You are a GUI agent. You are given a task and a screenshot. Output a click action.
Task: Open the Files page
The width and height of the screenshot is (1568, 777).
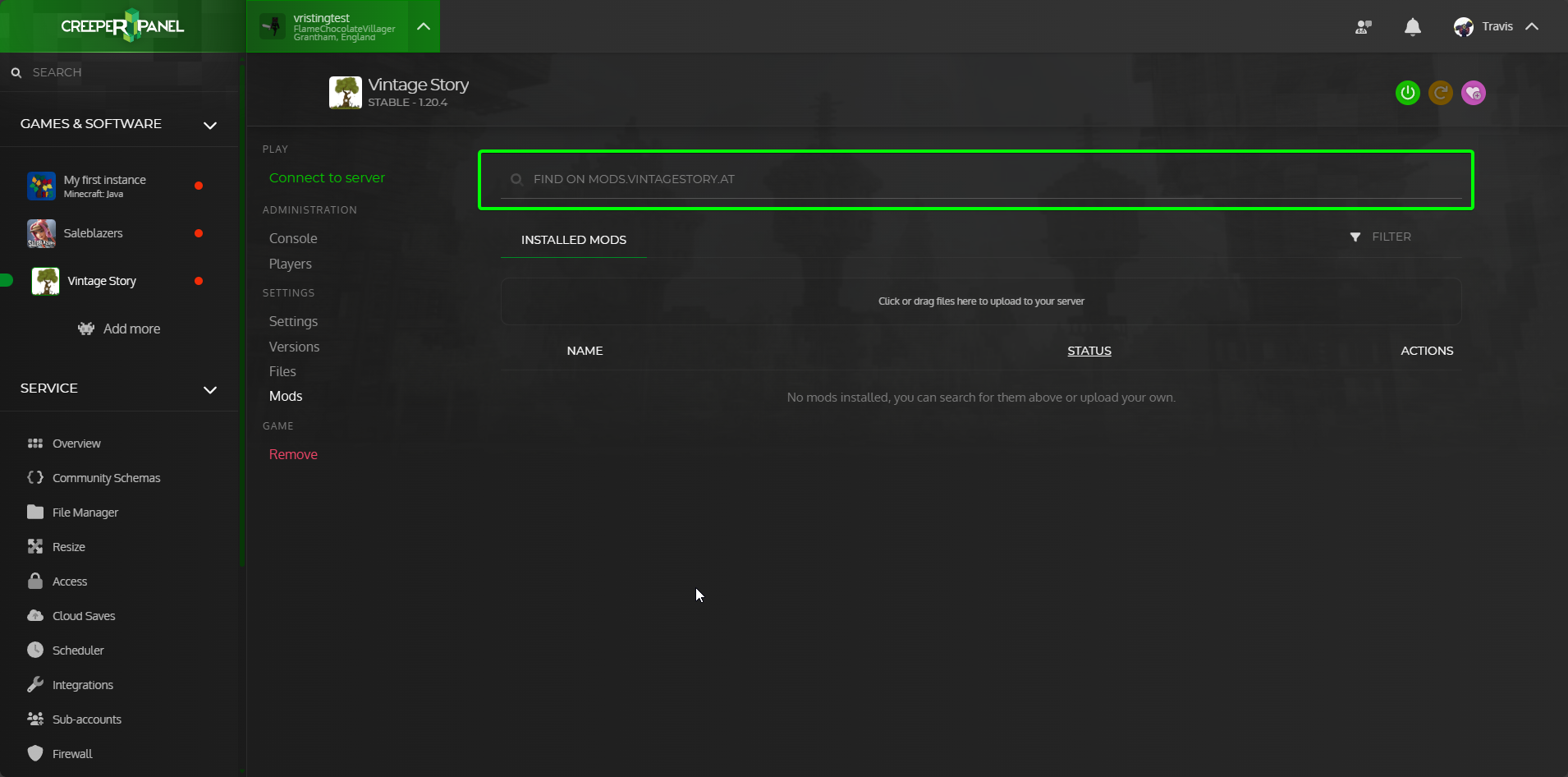click(282, 371)
